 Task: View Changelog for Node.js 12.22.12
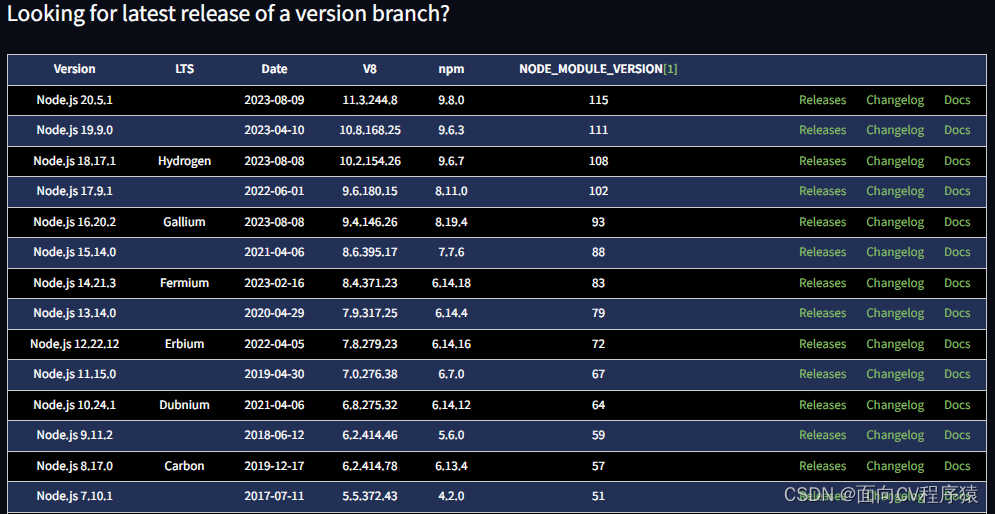895,344
